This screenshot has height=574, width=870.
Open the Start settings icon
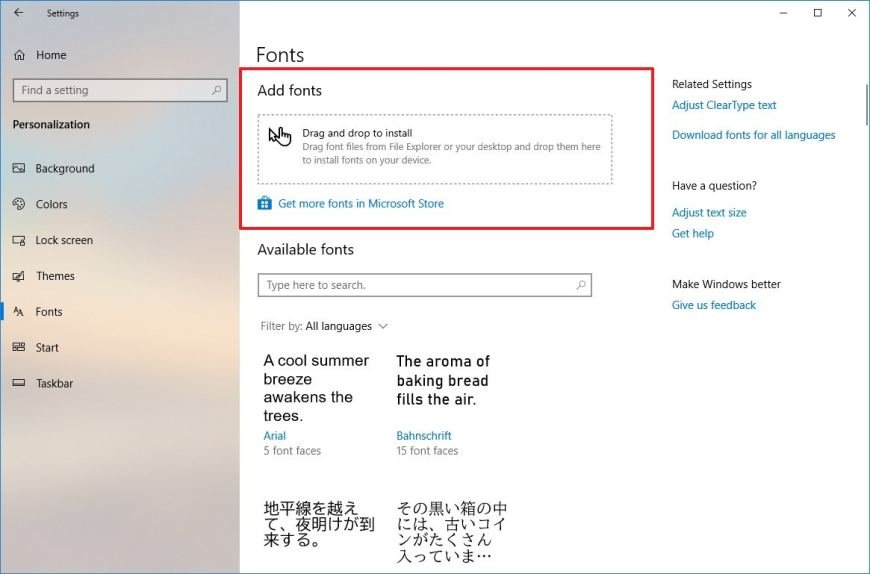[x=19, y=348]
